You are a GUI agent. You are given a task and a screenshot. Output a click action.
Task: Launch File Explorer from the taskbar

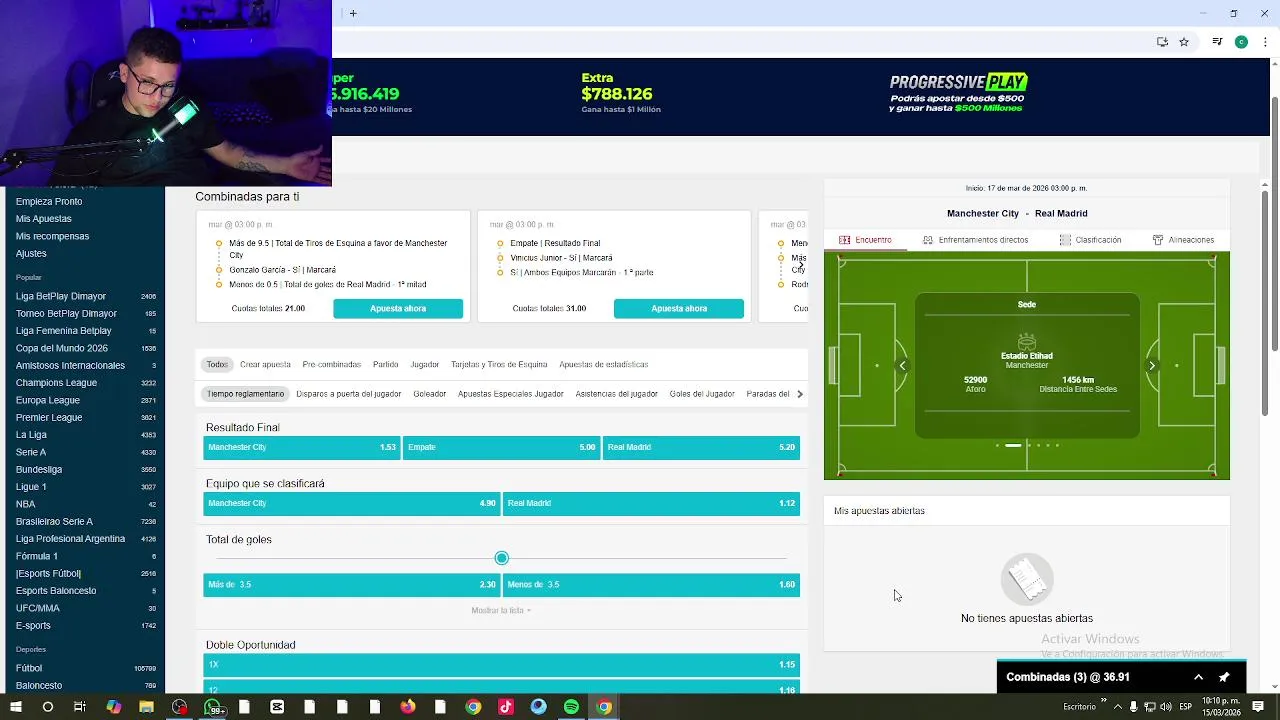(146, 707)
